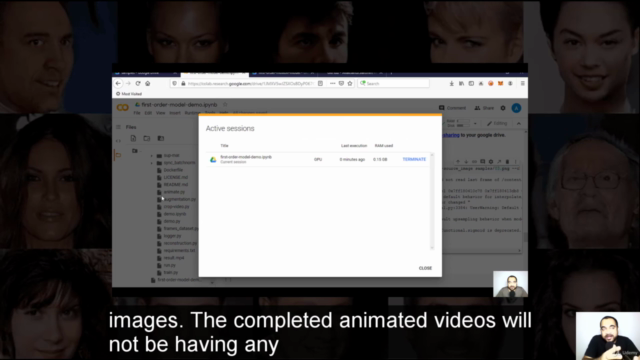
Task: Switch the Editing mode button
Action: (x=497, y=123)
